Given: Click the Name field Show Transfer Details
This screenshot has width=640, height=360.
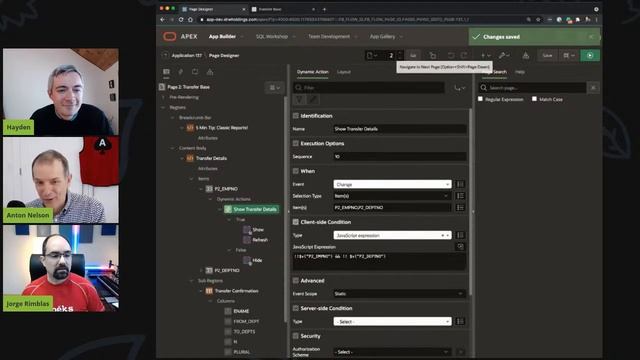Looking at the screenshot, I should [x=400, y=129].
